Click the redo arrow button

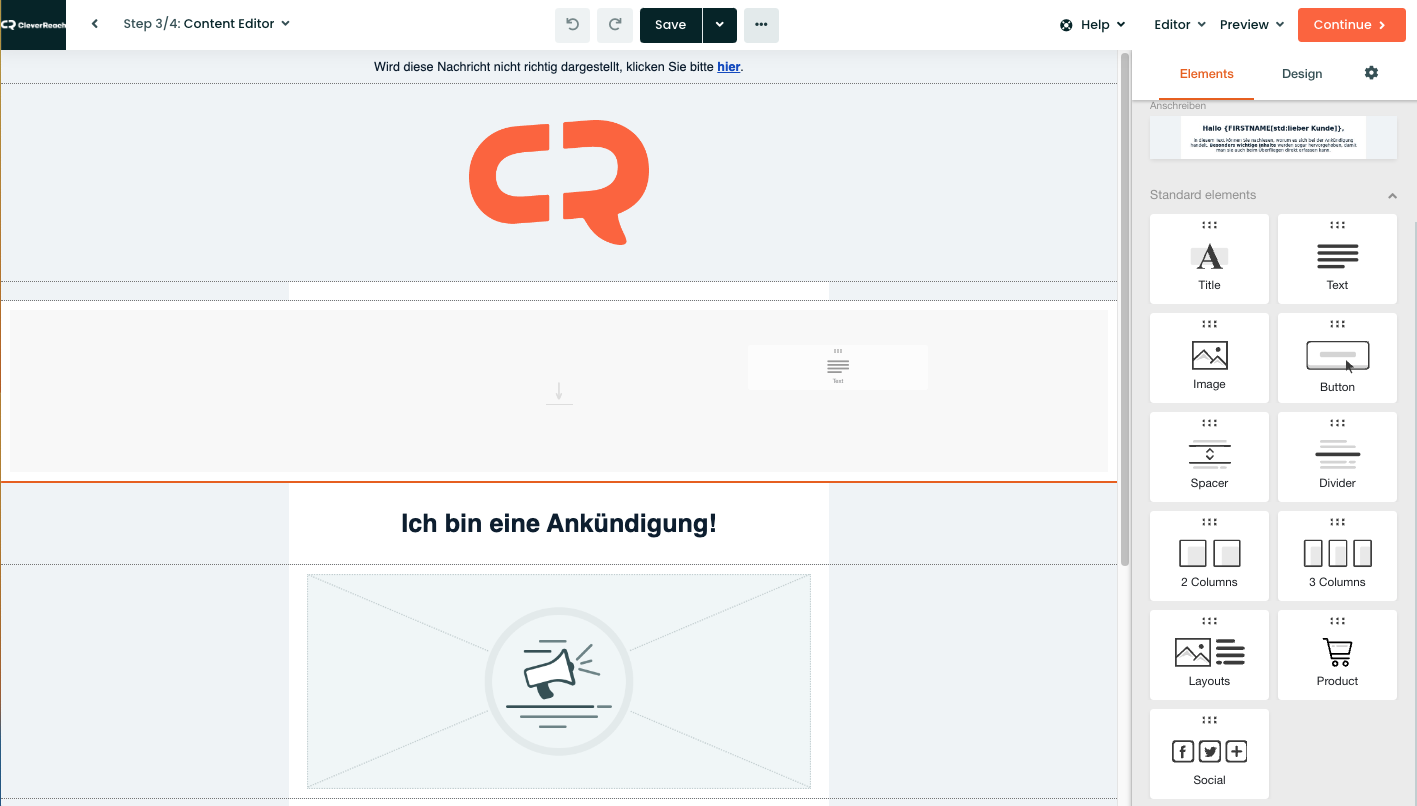click(615, 25)
